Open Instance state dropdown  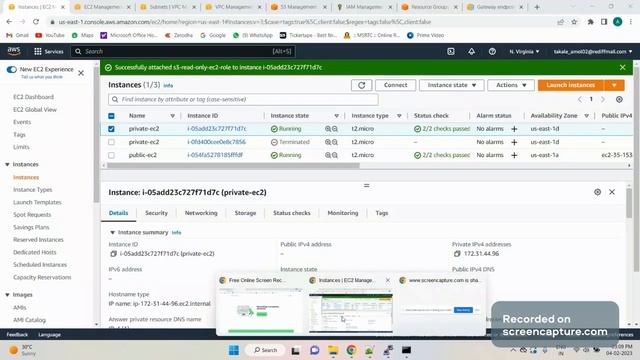tap(451, 85)
